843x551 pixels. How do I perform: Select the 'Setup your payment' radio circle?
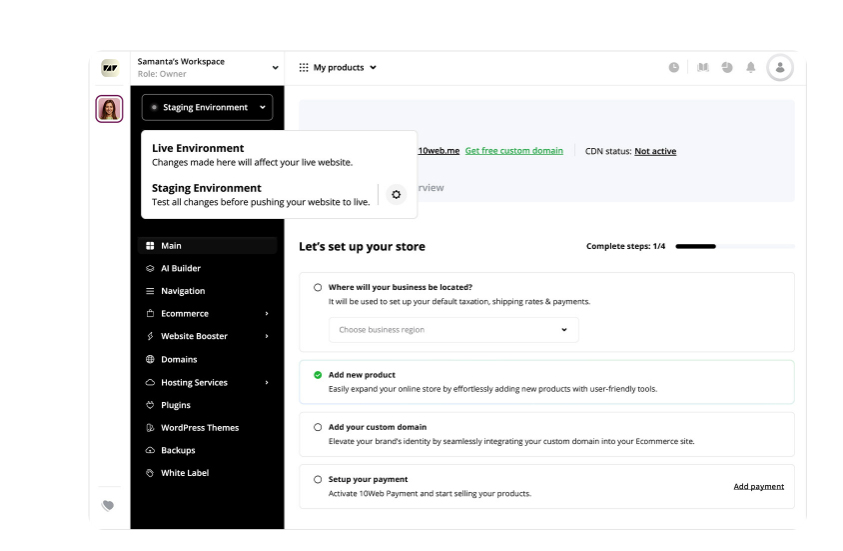(318, 479)
